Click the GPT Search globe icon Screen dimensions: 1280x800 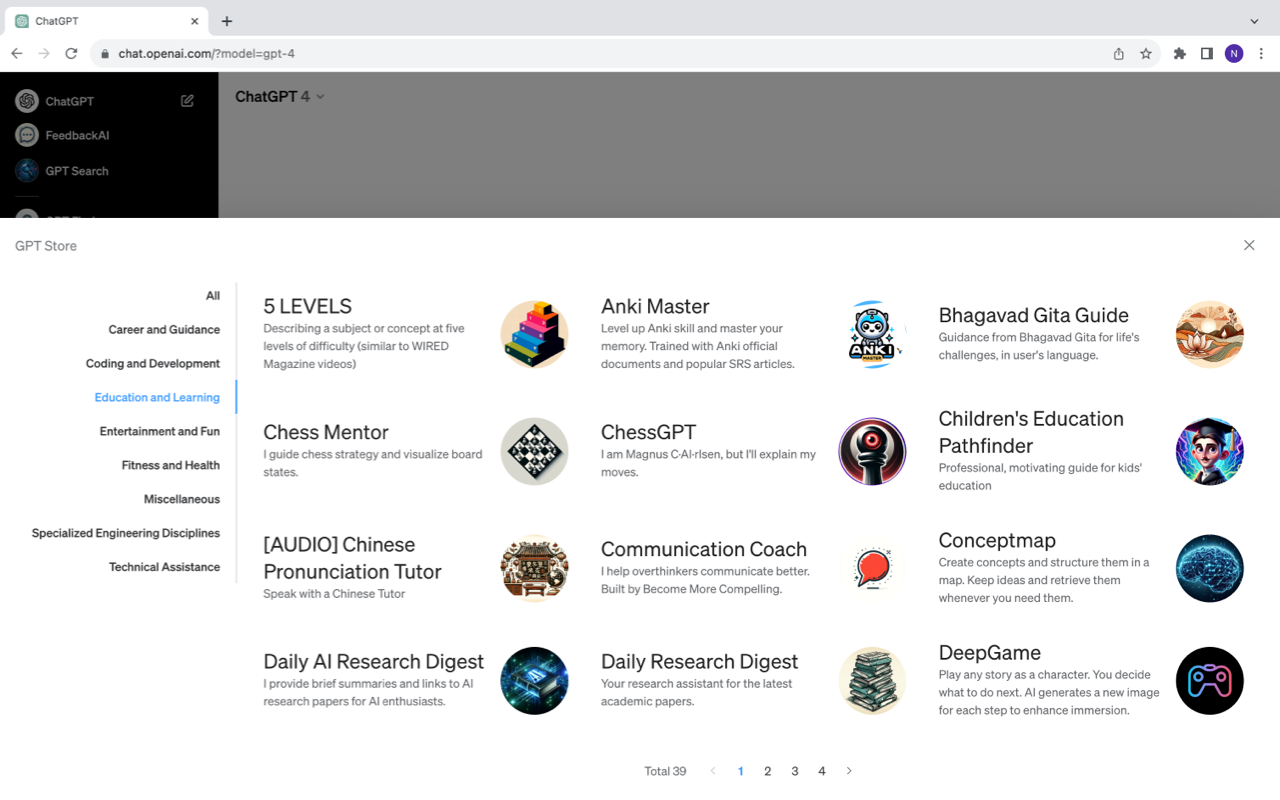click(27, 170)
